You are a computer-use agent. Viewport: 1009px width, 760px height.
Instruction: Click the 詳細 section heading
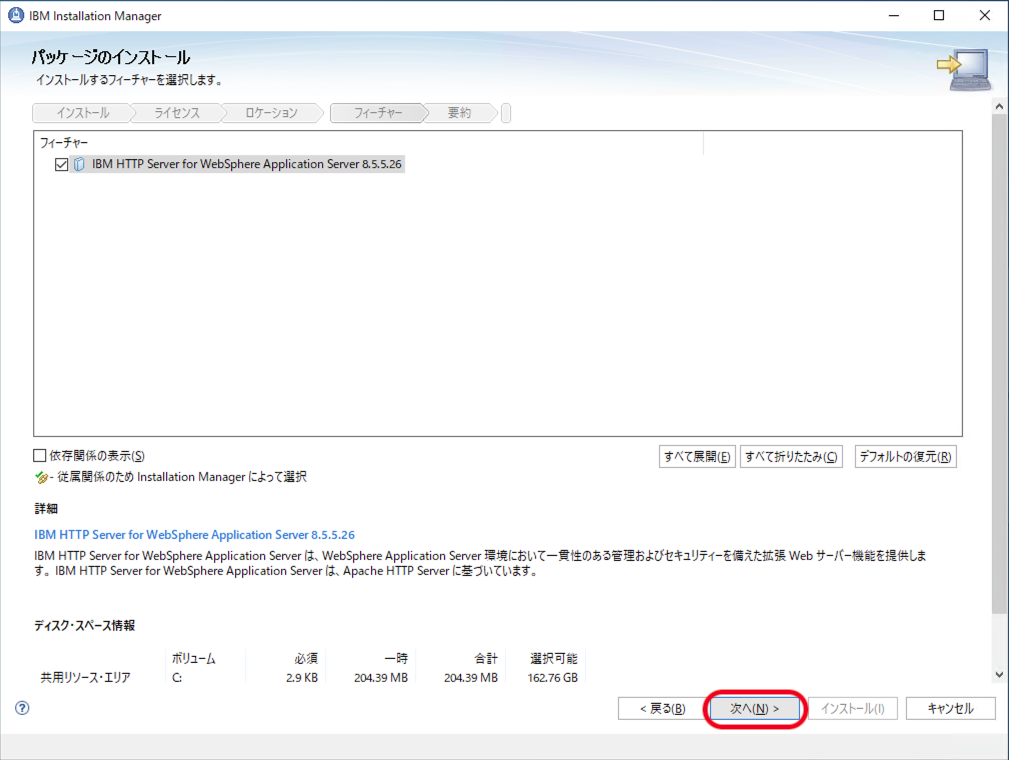coord(46,508)
